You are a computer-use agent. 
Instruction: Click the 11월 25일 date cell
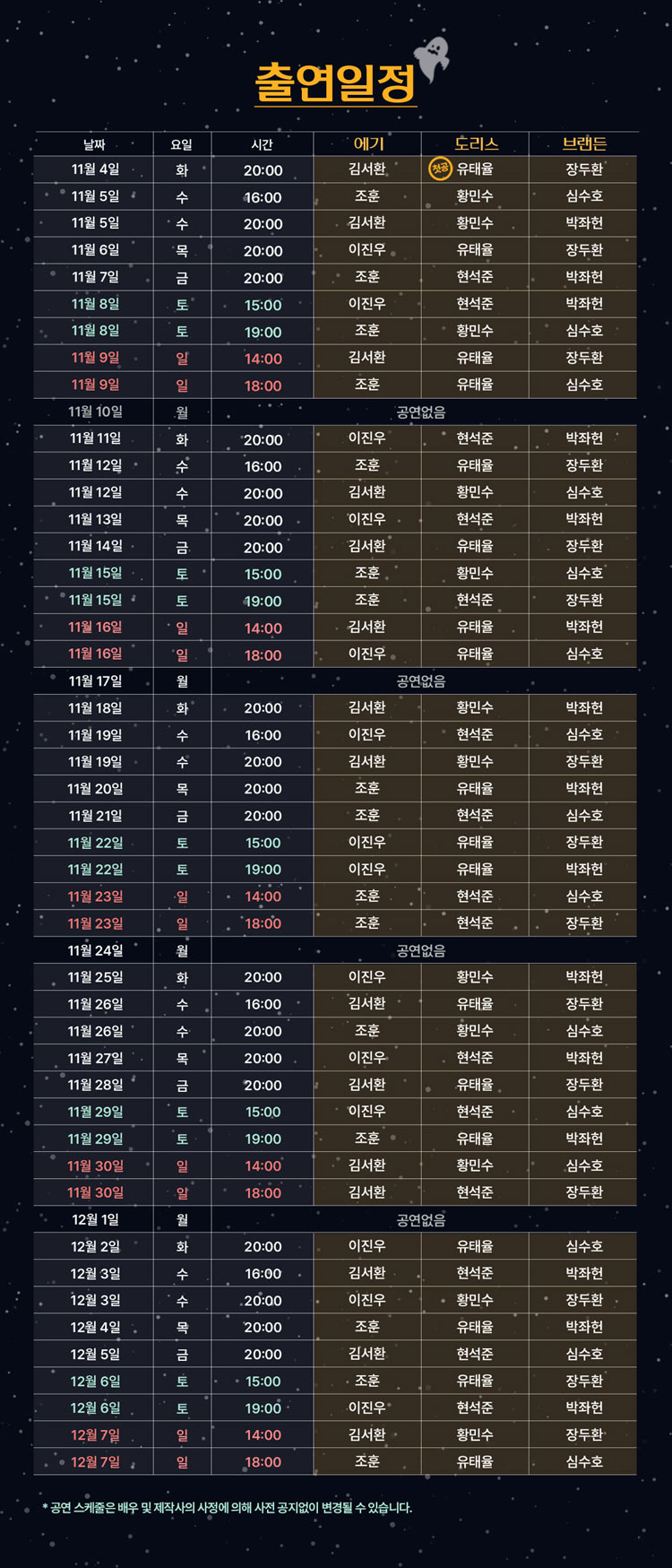[95, 977]
